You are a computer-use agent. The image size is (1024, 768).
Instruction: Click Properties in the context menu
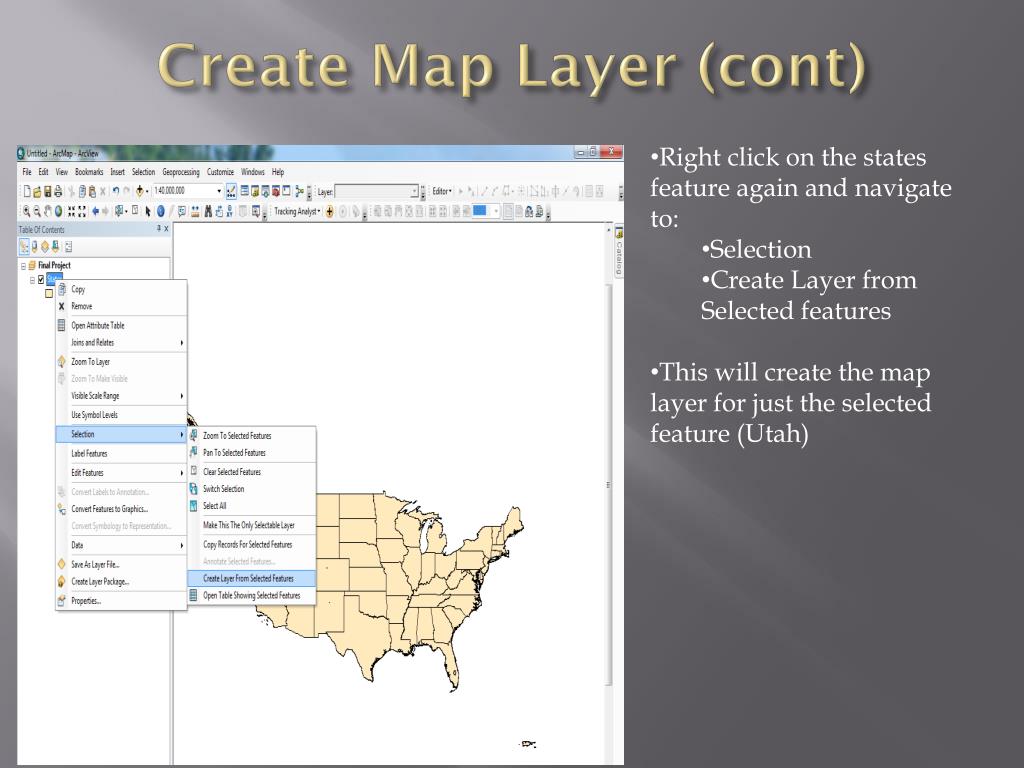(85, 601)
